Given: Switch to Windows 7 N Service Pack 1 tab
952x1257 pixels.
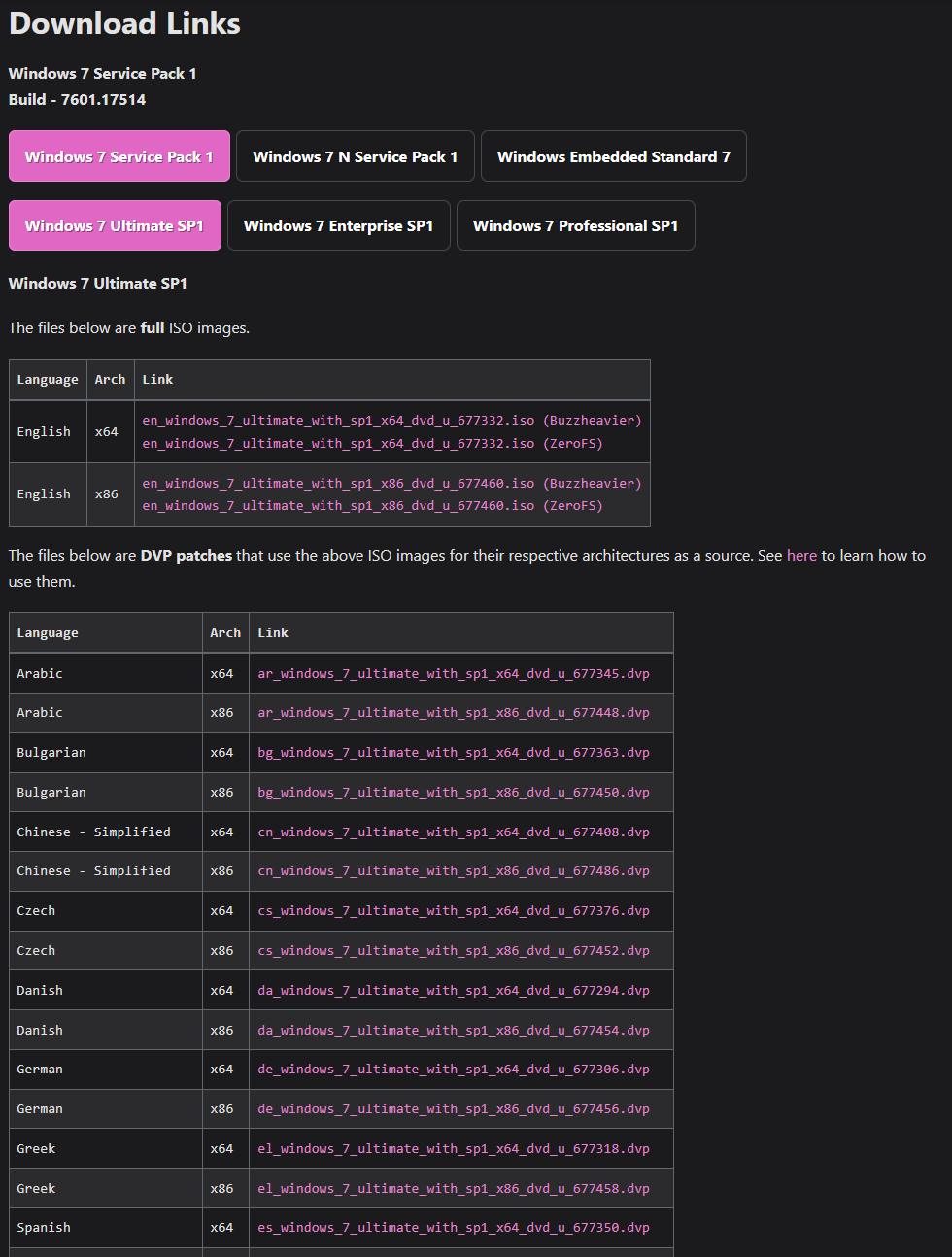Looking at the screenshot, I should [x=356, y=156].
